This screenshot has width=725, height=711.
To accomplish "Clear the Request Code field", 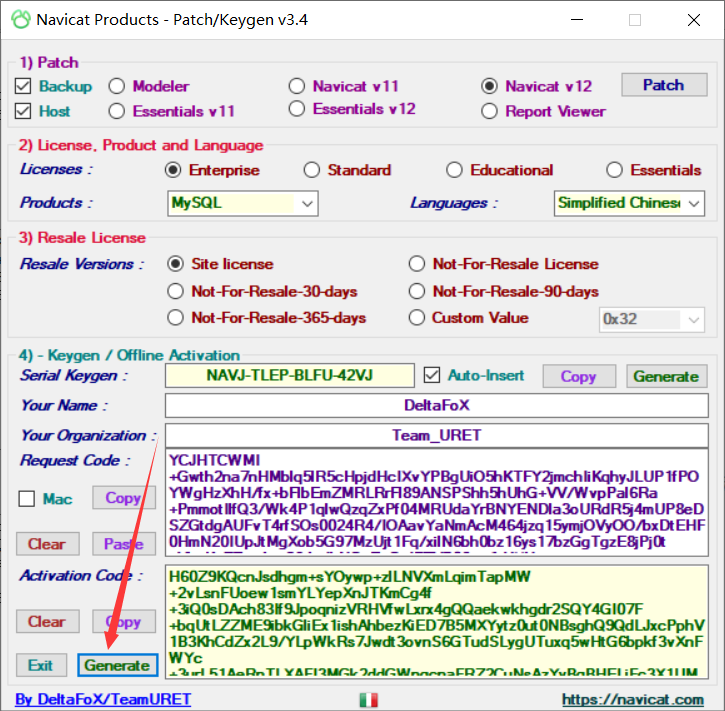I will [x=48, y=544].
